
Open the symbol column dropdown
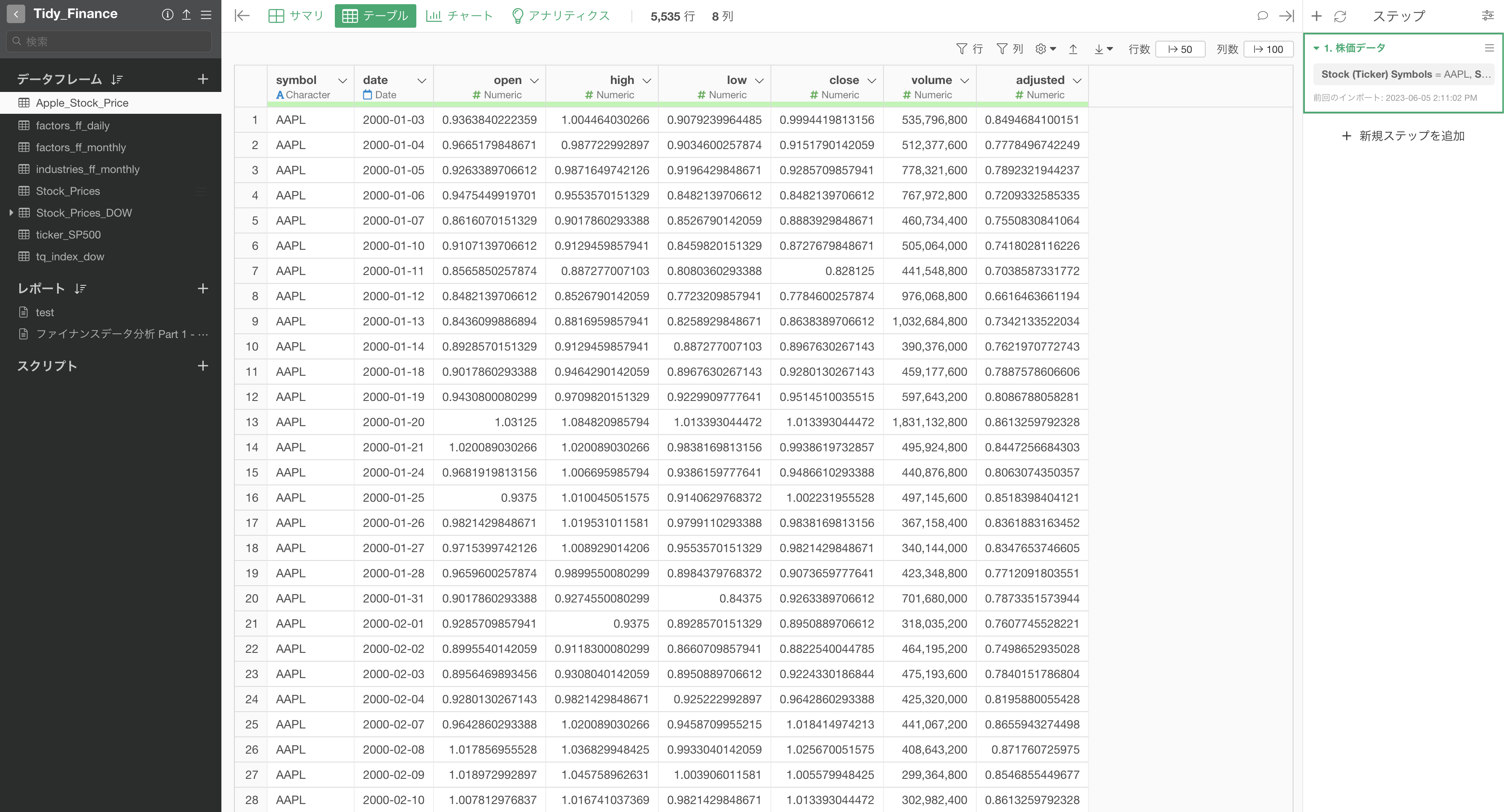tap(343, 81)
